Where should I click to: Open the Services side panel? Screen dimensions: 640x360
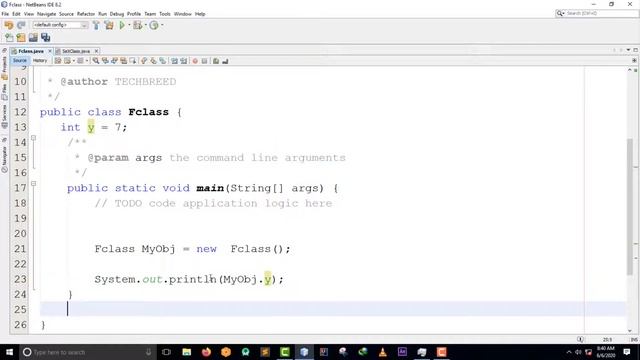tap(4, 116)
